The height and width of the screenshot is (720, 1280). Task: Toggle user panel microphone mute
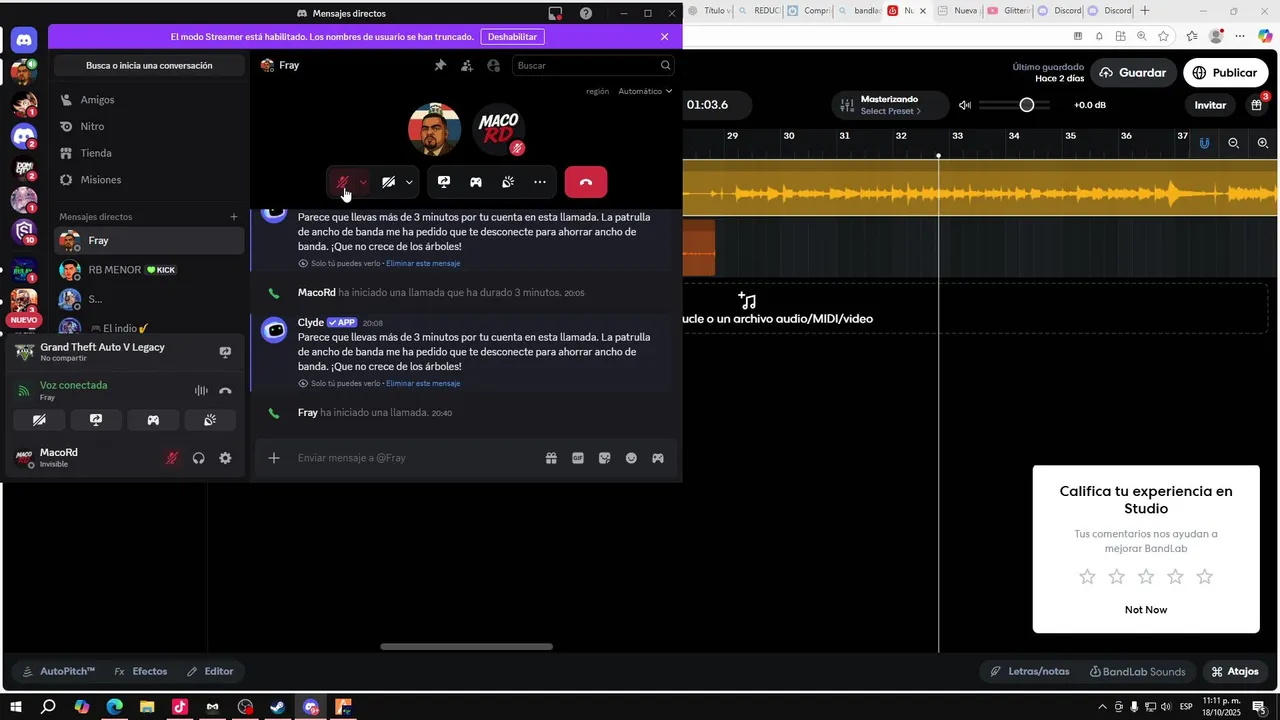point(172,458)
